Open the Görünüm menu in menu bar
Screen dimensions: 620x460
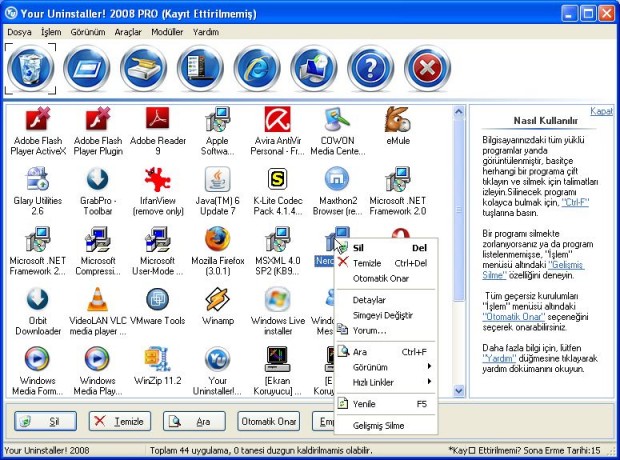(88, 32)
